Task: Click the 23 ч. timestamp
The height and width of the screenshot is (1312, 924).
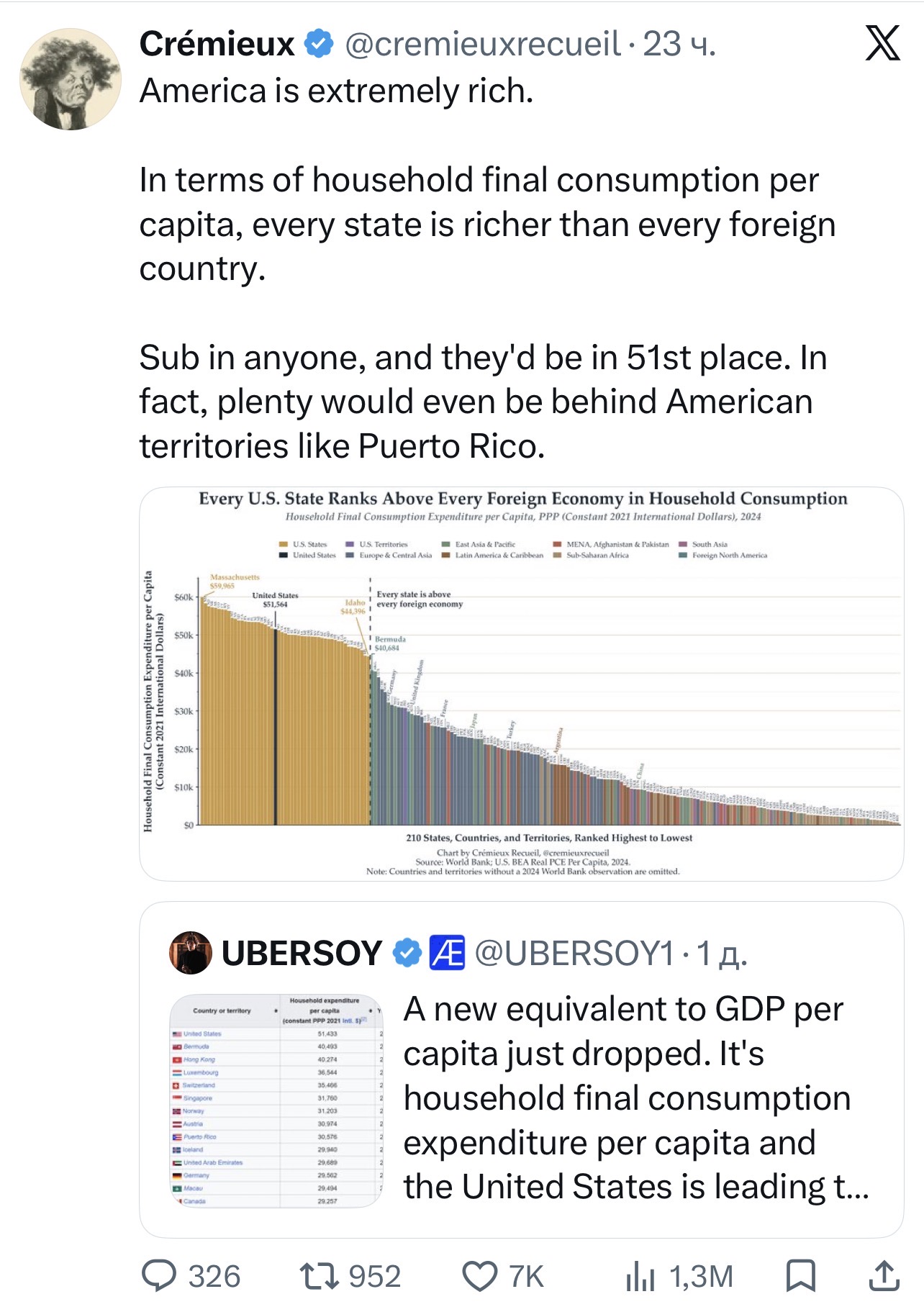Action: coord(679,44)
